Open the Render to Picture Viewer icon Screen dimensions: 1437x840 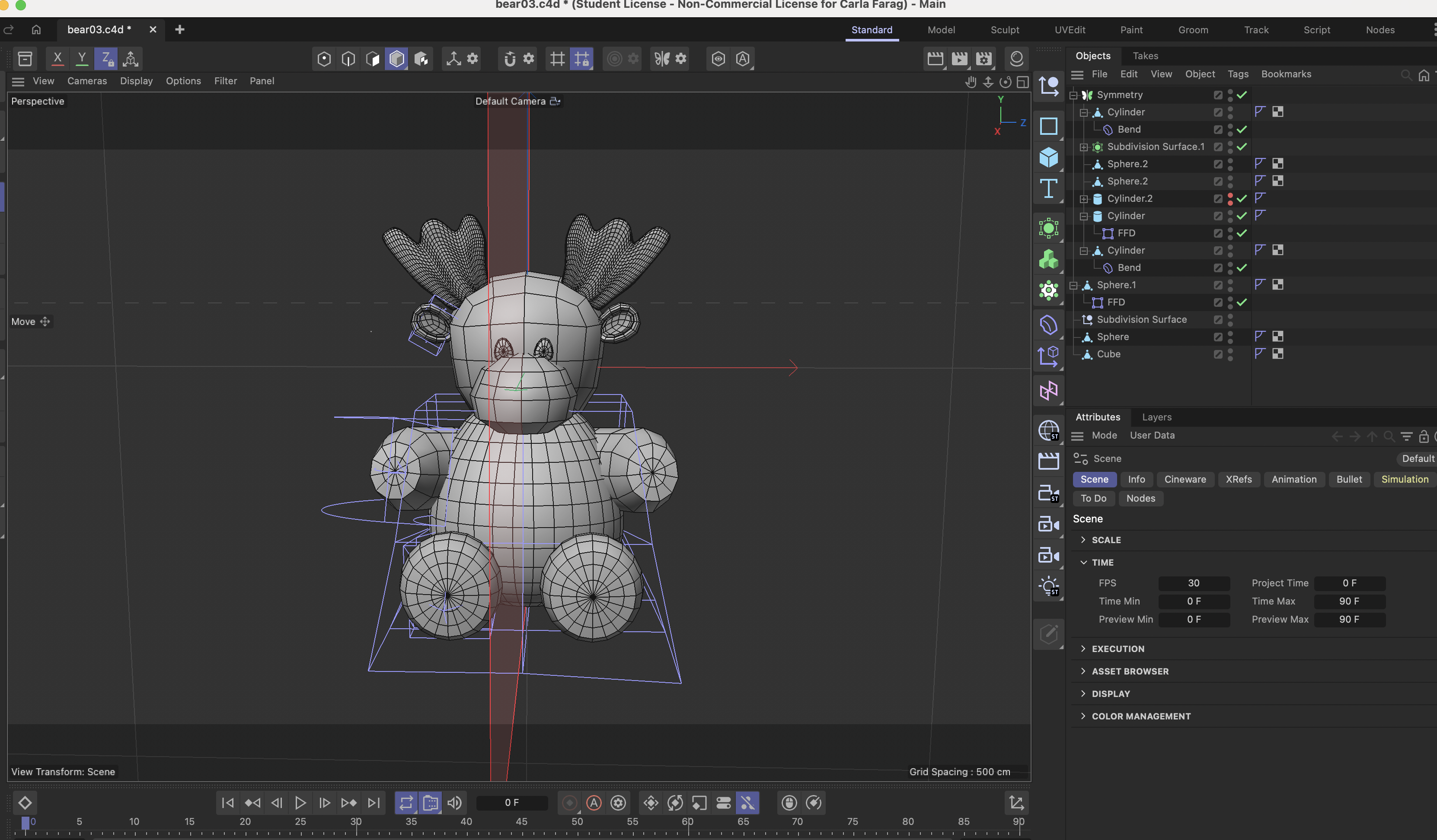point(960,59)
